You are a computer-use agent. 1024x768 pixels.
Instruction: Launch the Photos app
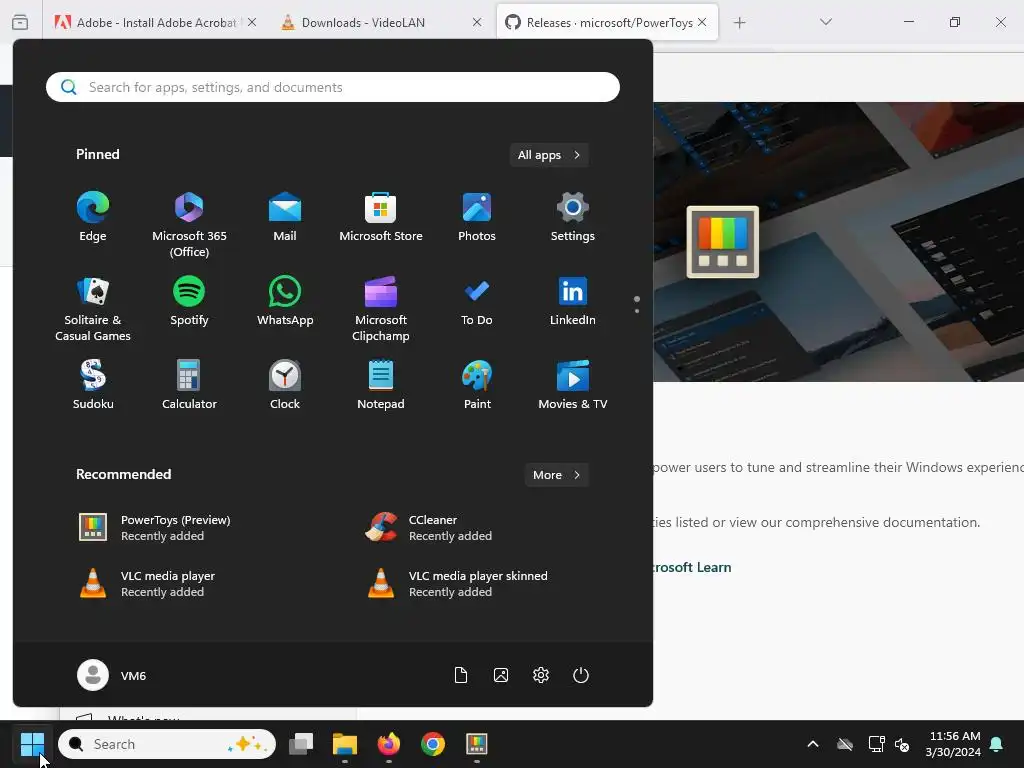(477, 217)
